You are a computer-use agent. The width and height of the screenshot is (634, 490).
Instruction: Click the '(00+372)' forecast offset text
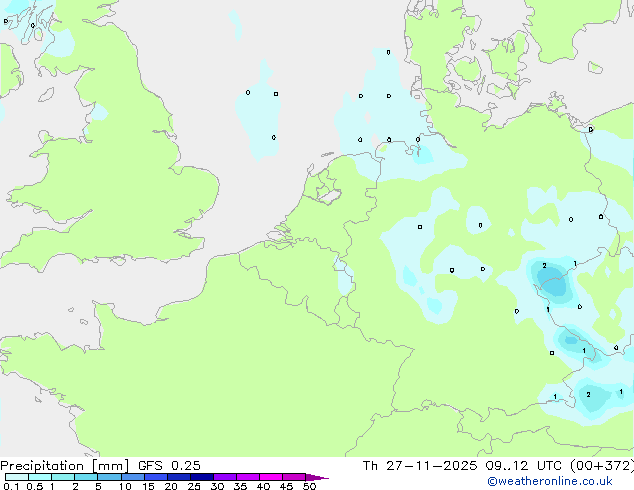[x=601, y=466]
